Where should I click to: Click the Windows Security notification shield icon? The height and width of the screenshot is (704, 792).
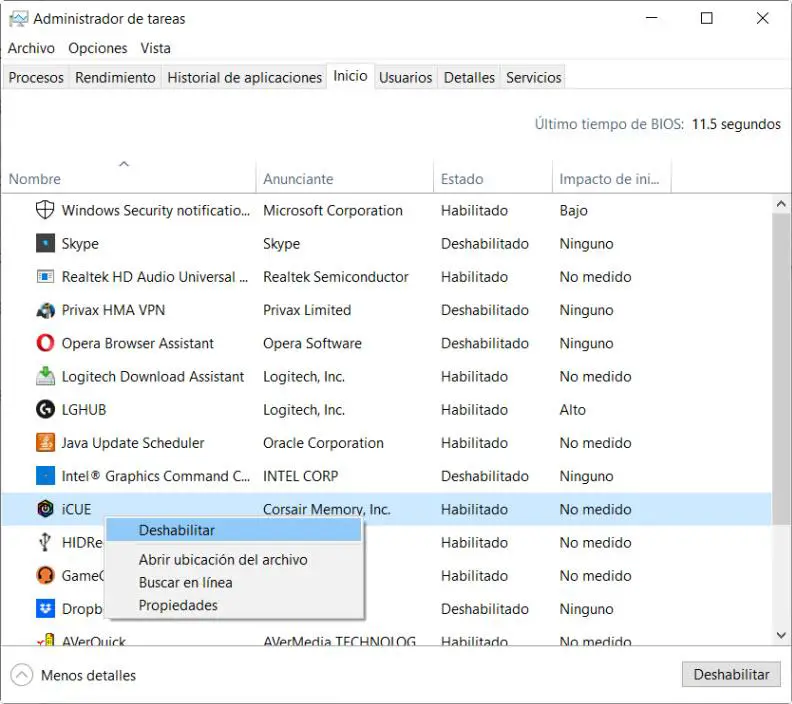coord(45,210)
